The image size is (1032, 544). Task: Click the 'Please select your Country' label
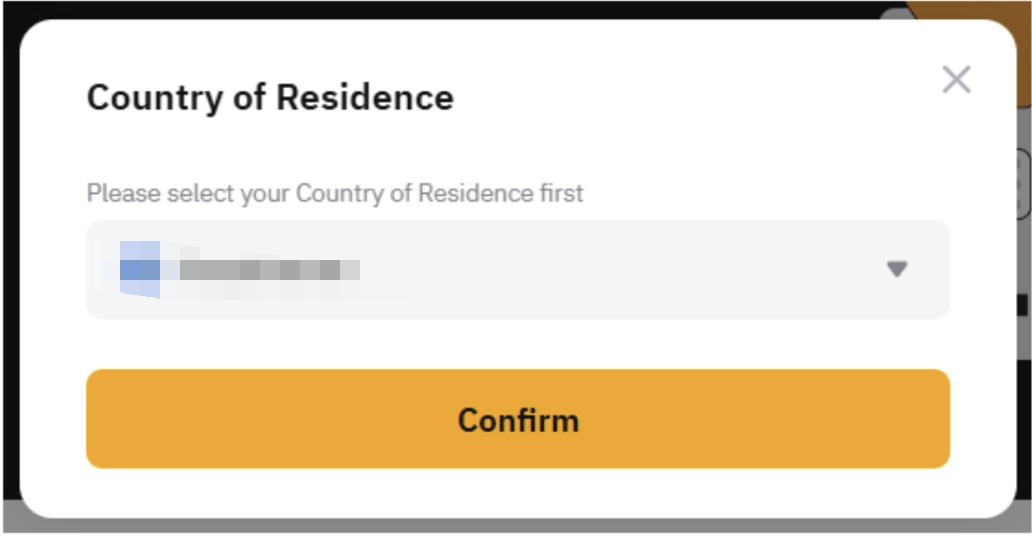click(335, 193)
